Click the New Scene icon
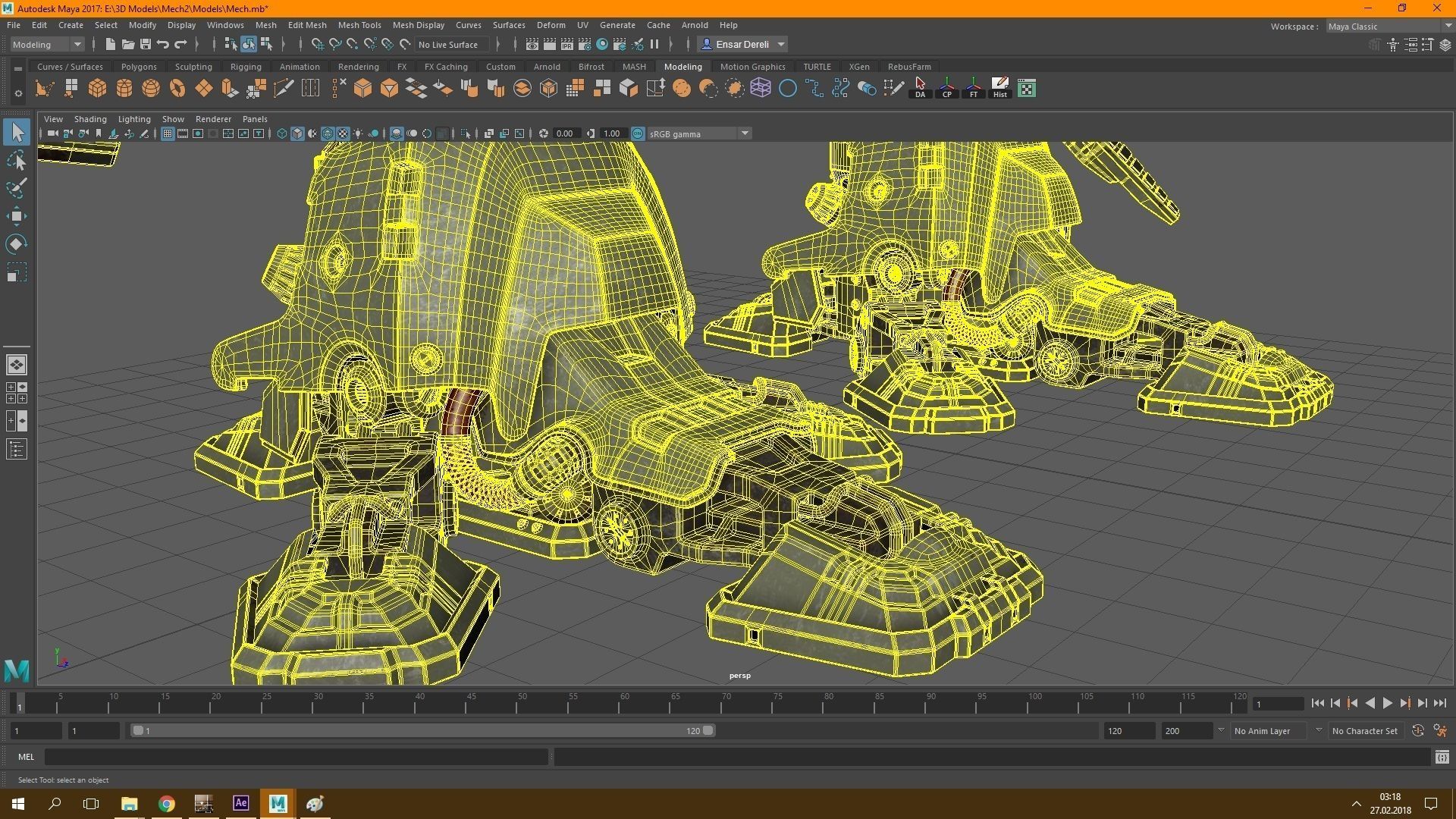 [111, 44]
